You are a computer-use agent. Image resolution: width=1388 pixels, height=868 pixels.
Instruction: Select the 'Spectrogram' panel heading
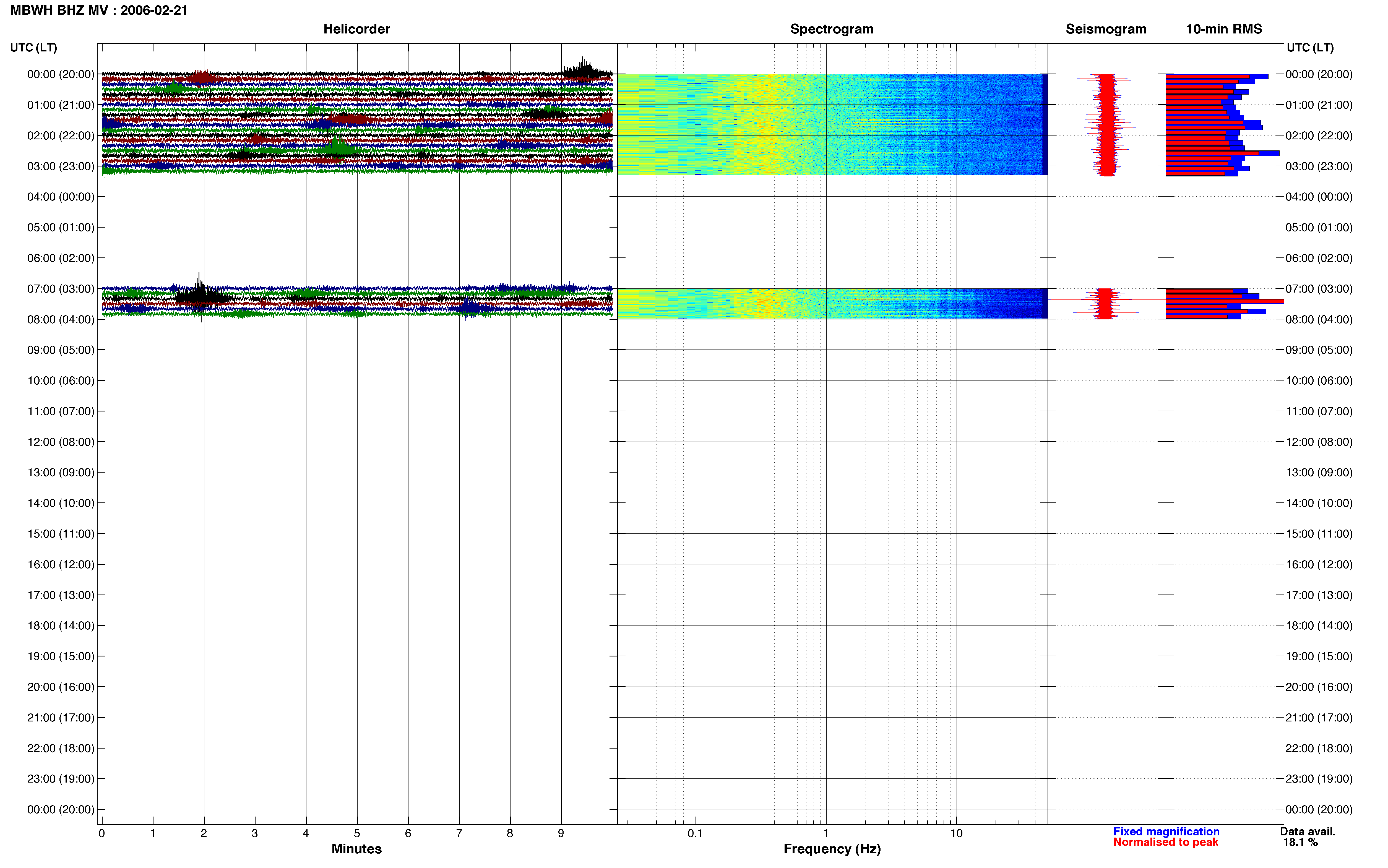(832, 29)
